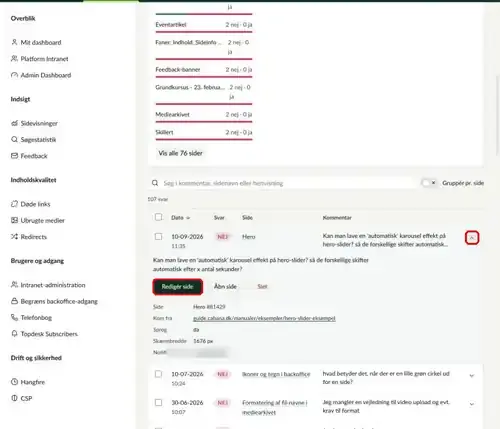Viewport: 500px width, 429px height.
Task: Click the Skillert page entry
Action: click(164, 132)
